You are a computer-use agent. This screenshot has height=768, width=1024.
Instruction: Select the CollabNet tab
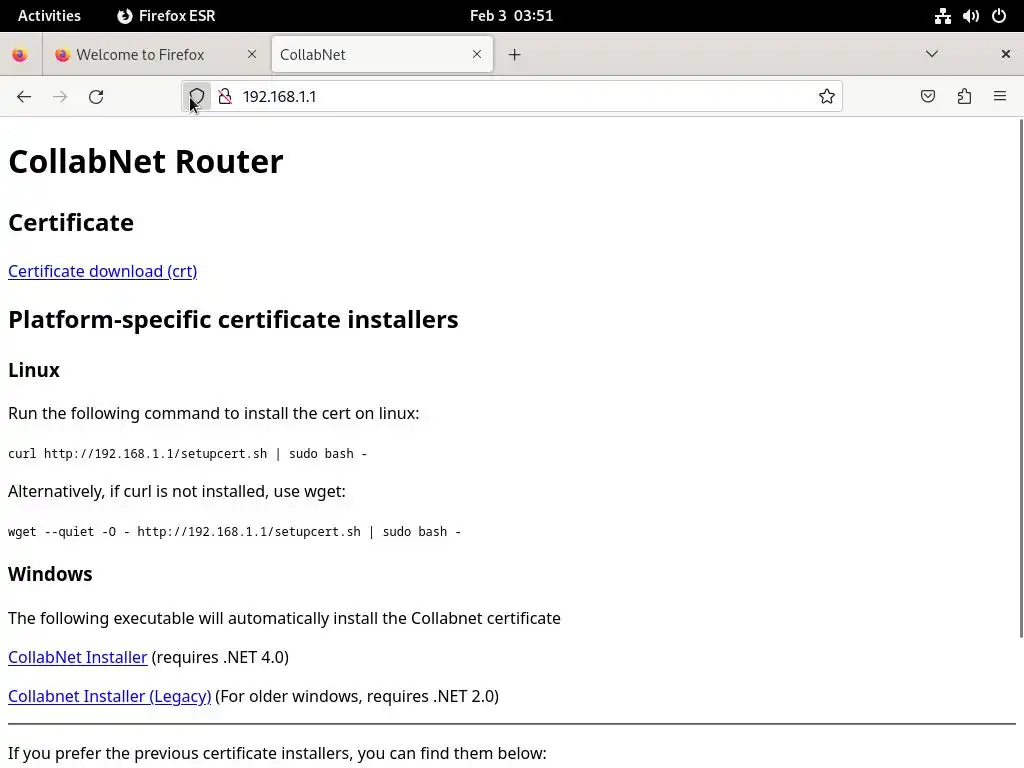(382, 55)
